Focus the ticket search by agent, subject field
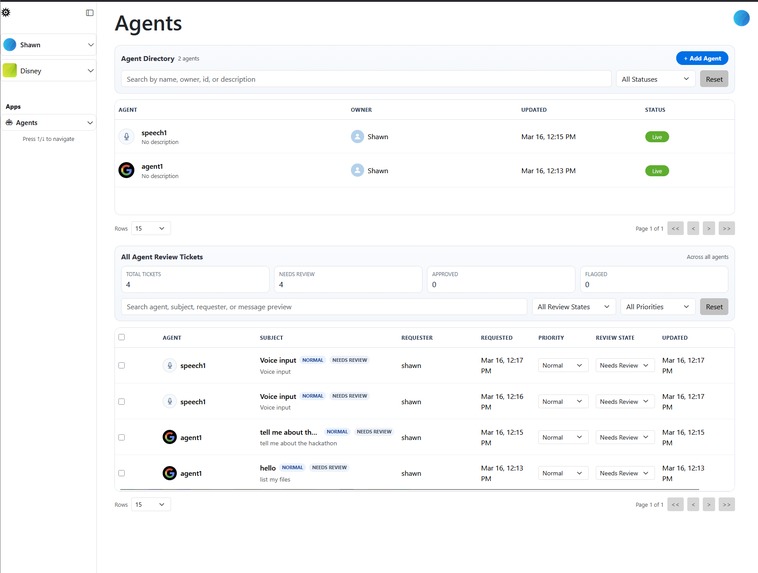Image resolution: width=758 pixels, height=573 pixels. 324,307
